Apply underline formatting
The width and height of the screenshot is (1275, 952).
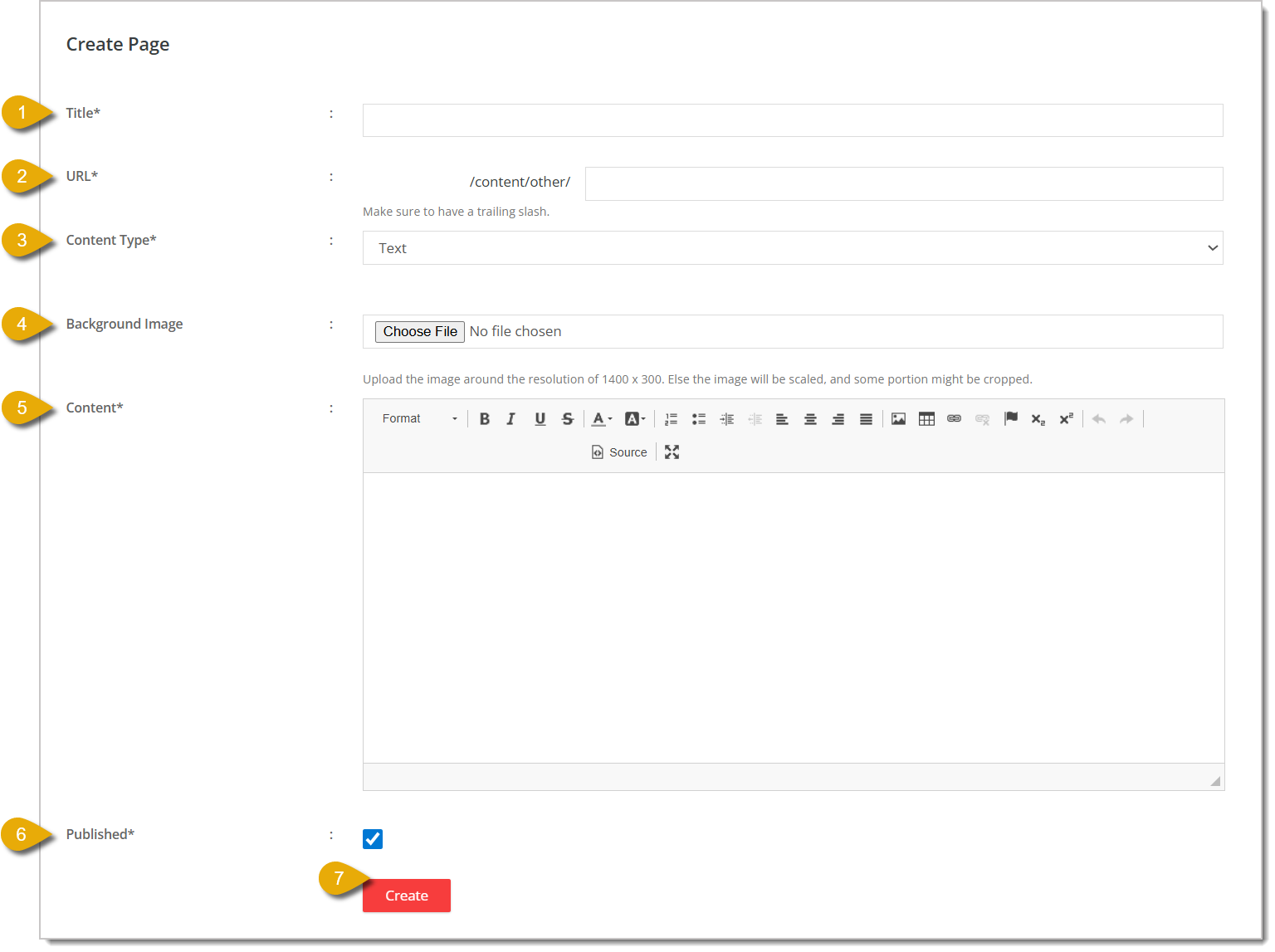tap(540, 419)
